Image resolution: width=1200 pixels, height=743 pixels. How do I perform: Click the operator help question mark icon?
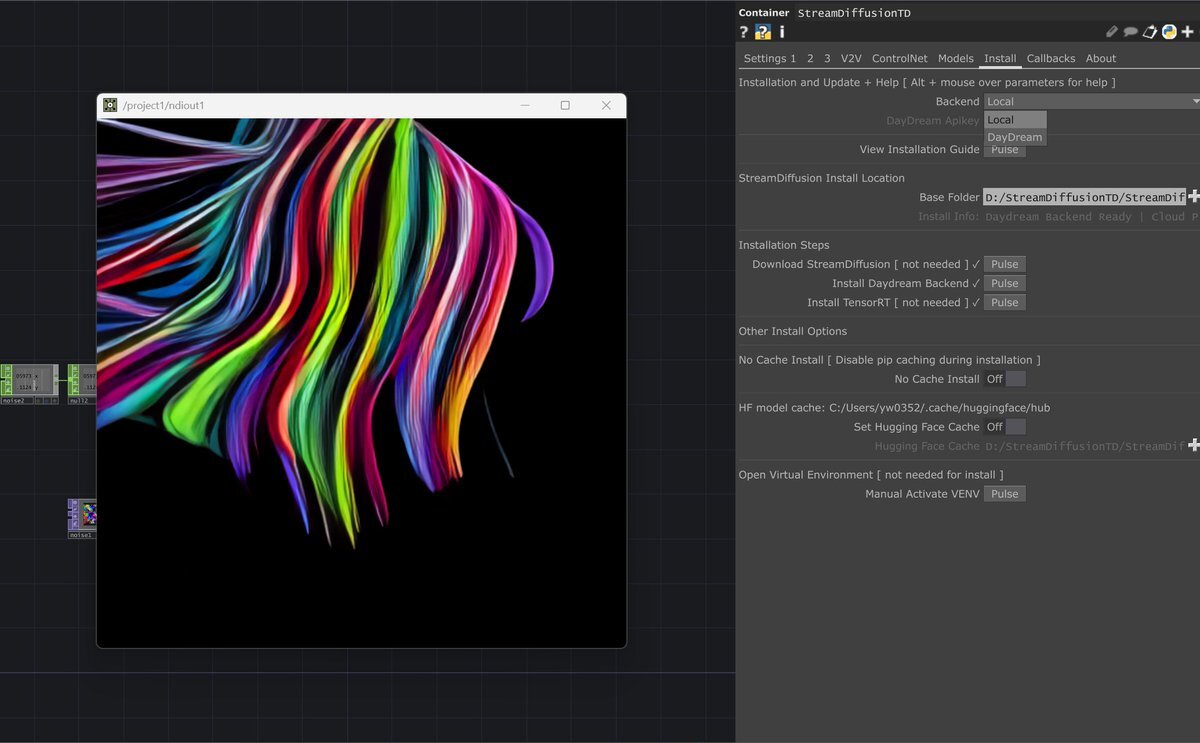coord(744,32)
